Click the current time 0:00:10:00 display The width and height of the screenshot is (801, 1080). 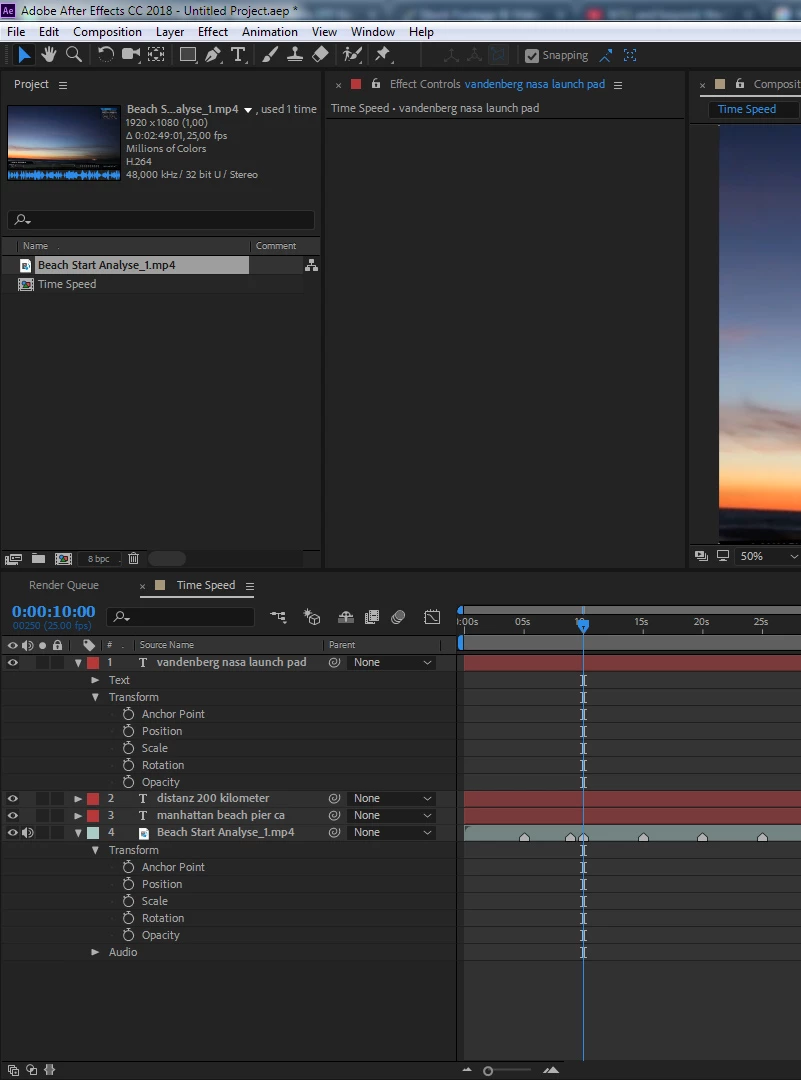coord(54,612)
